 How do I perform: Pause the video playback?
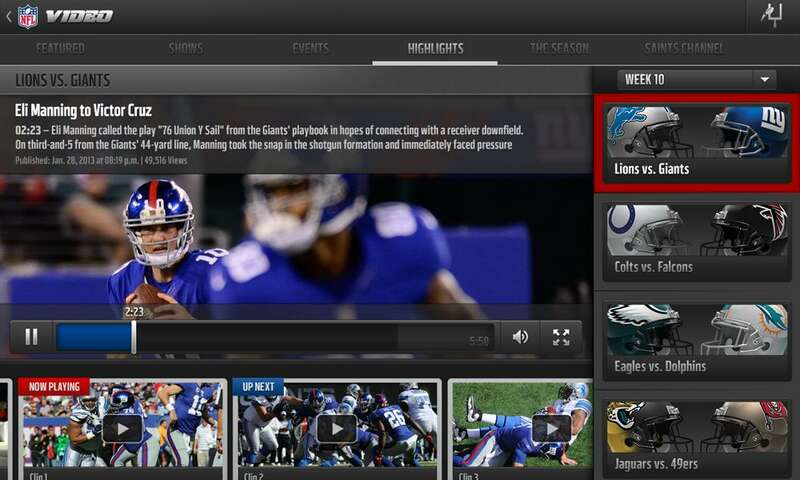pos(31,337)
